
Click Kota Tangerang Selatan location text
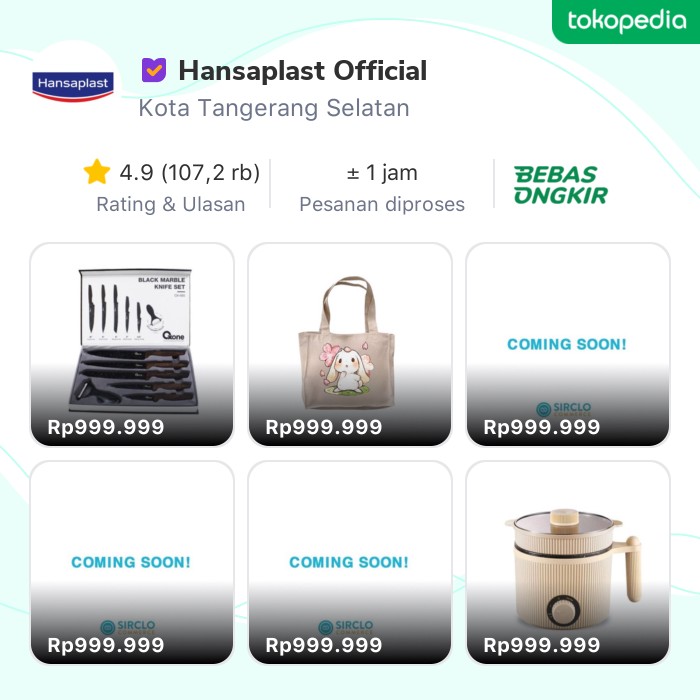point(274,108)
